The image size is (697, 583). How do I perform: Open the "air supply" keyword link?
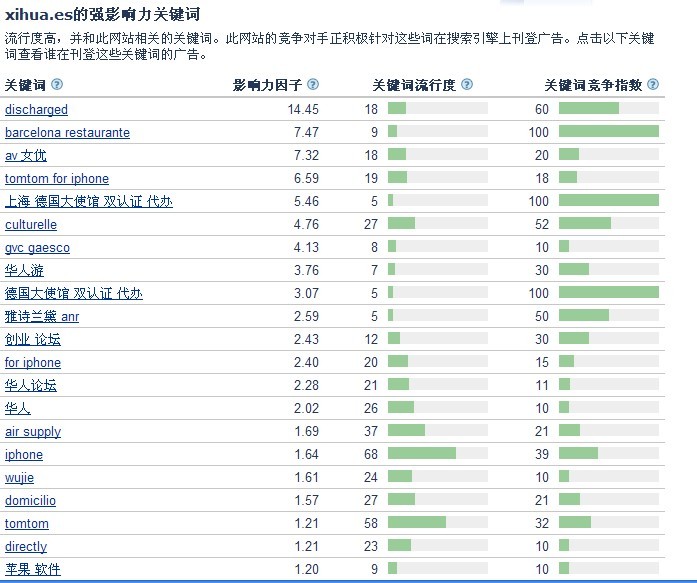(x=33, y=432)
